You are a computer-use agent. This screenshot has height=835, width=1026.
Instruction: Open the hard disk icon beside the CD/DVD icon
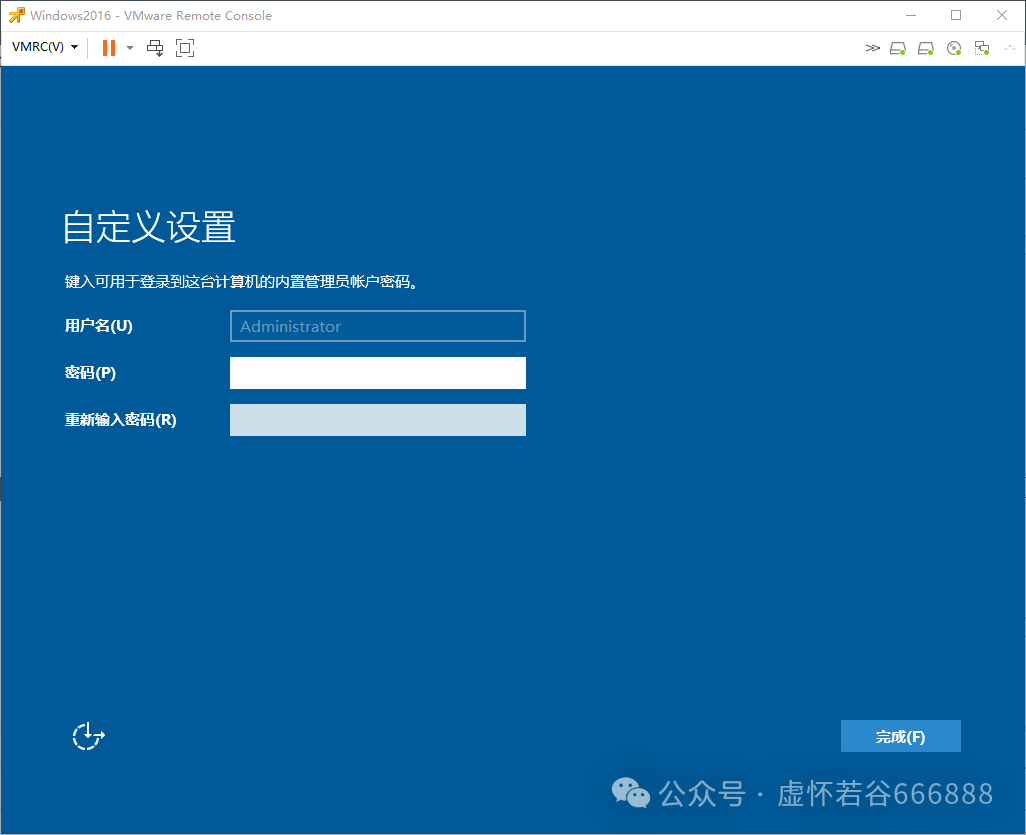[926, 48]
